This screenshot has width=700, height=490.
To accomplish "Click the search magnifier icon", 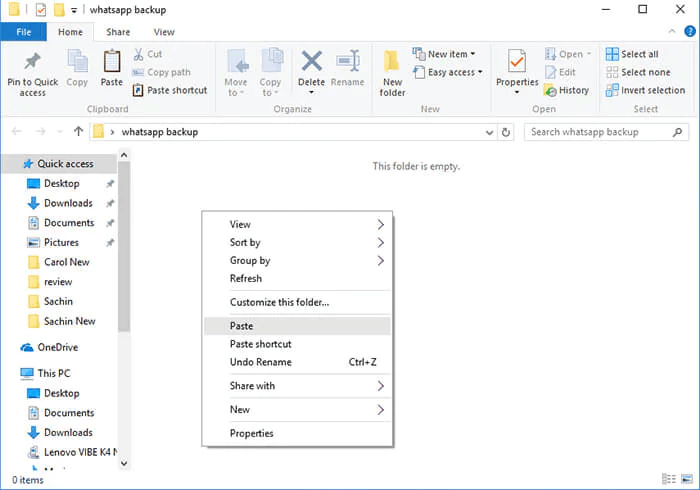I will (x=677, y=132).
